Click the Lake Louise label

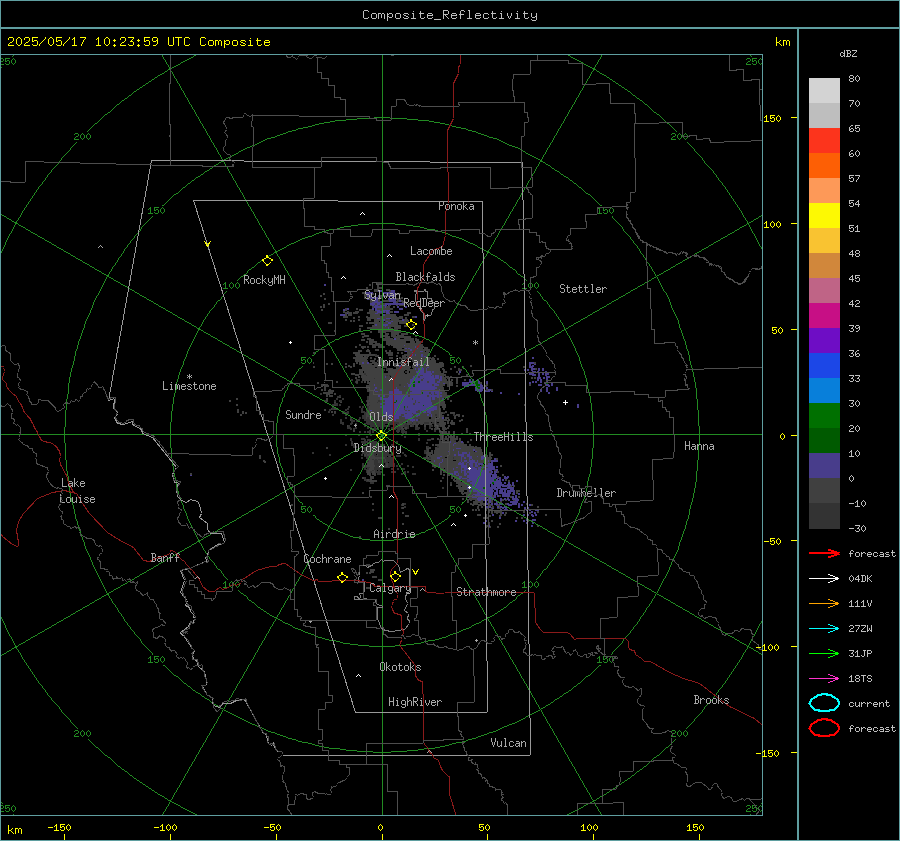[x=77, y=491]
